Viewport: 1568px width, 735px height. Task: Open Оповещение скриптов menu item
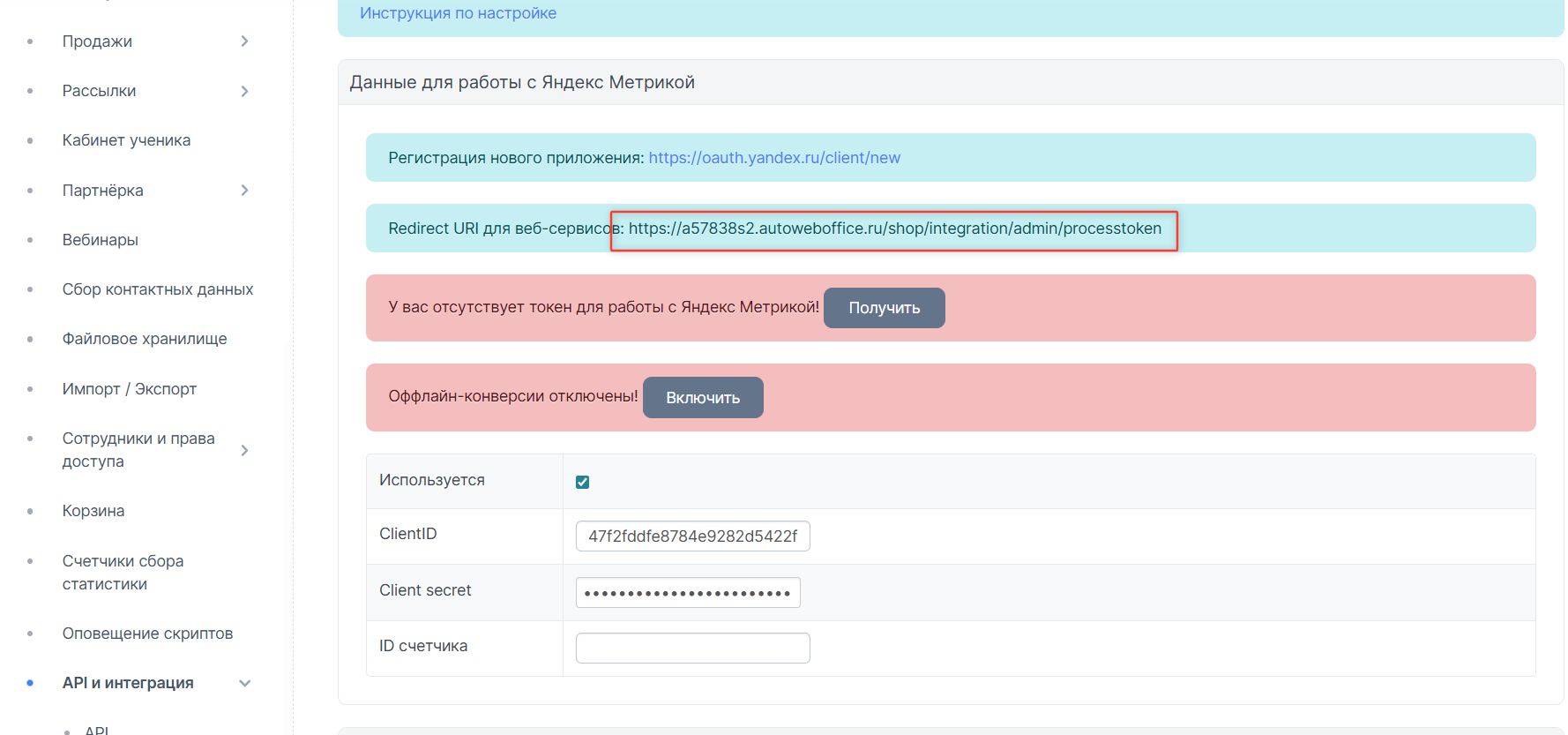tap(147, 634)
